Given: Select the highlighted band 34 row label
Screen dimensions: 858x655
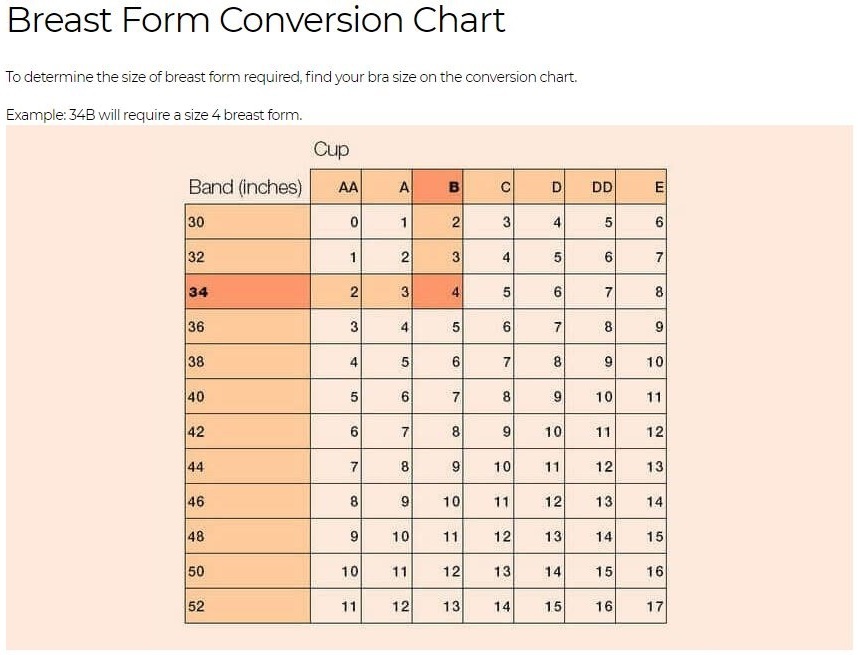Looking at the screenshot, I should [x=248, y=292].
